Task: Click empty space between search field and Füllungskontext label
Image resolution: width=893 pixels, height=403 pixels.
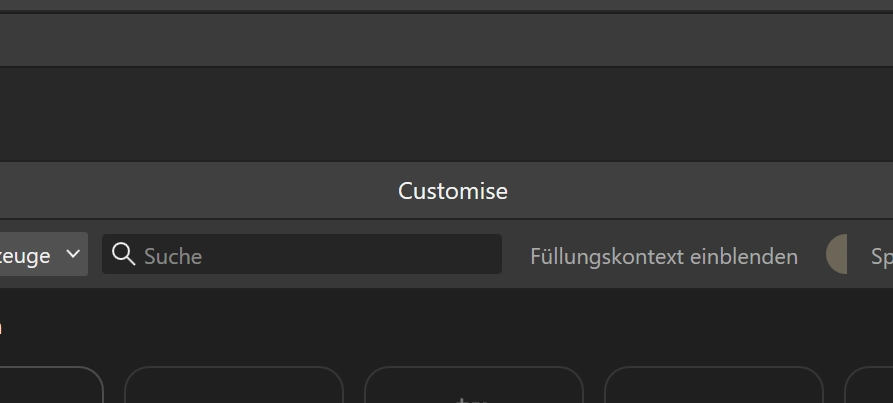Action: (515, 255)
